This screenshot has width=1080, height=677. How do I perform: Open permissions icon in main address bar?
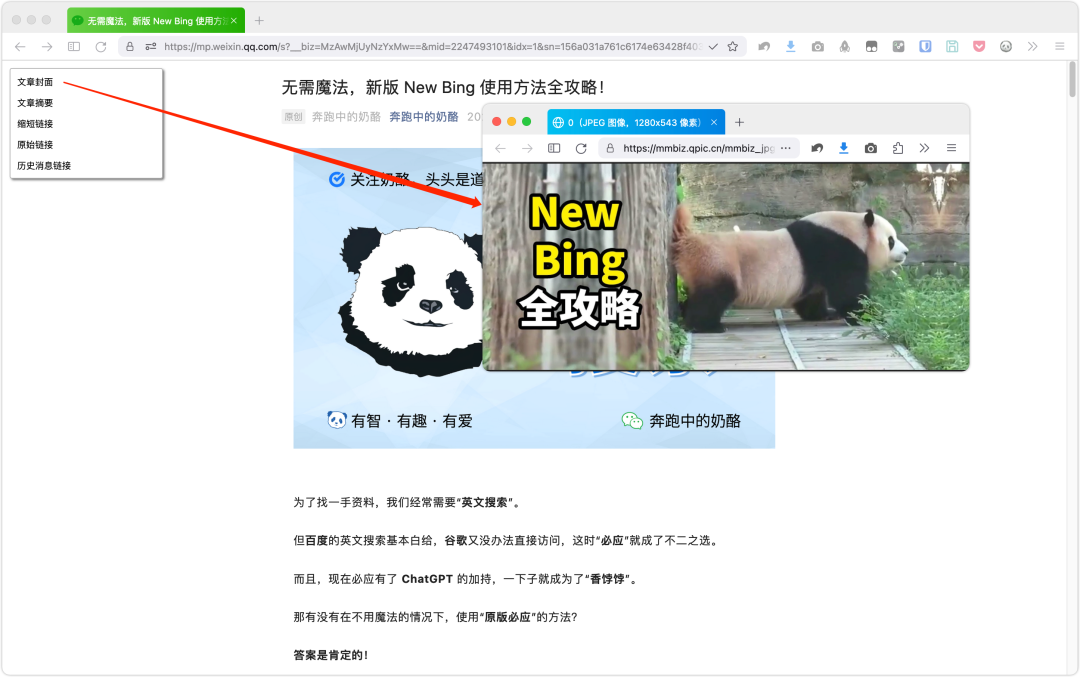point(151,47)
